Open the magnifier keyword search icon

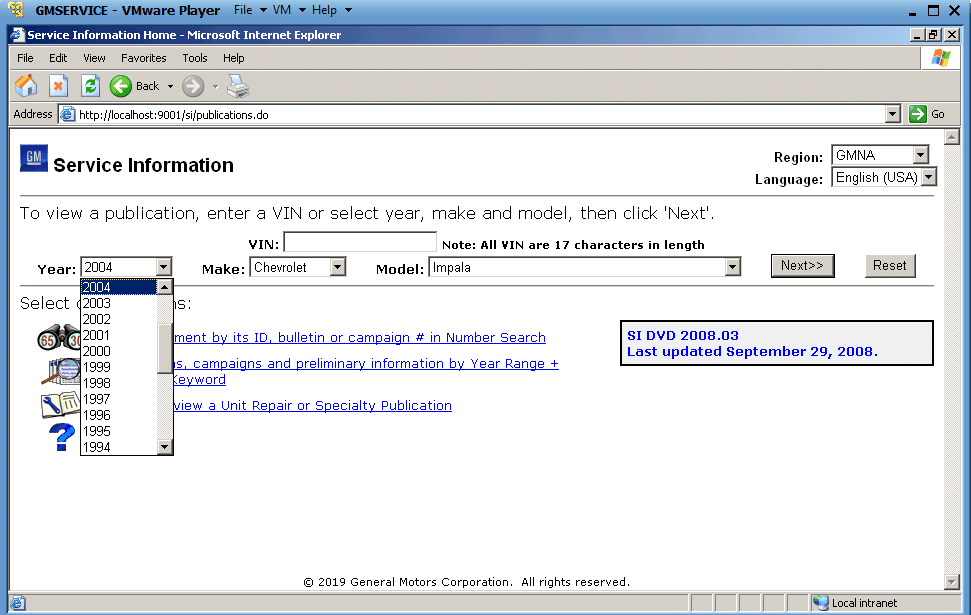coord(60,372)
